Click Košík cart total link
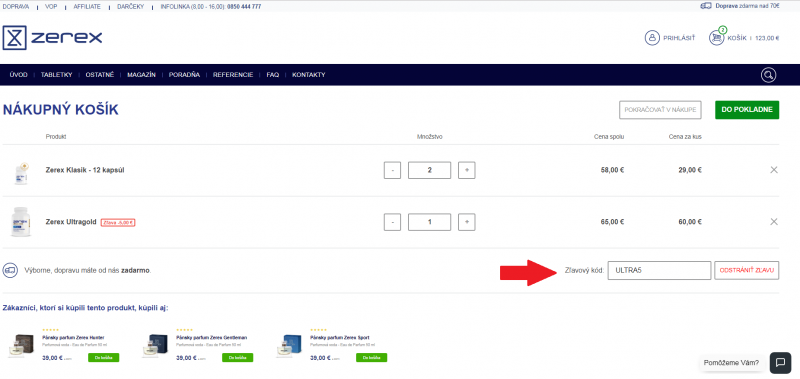The height and width of the screenshot is (379, 800). tap(753, 38)
